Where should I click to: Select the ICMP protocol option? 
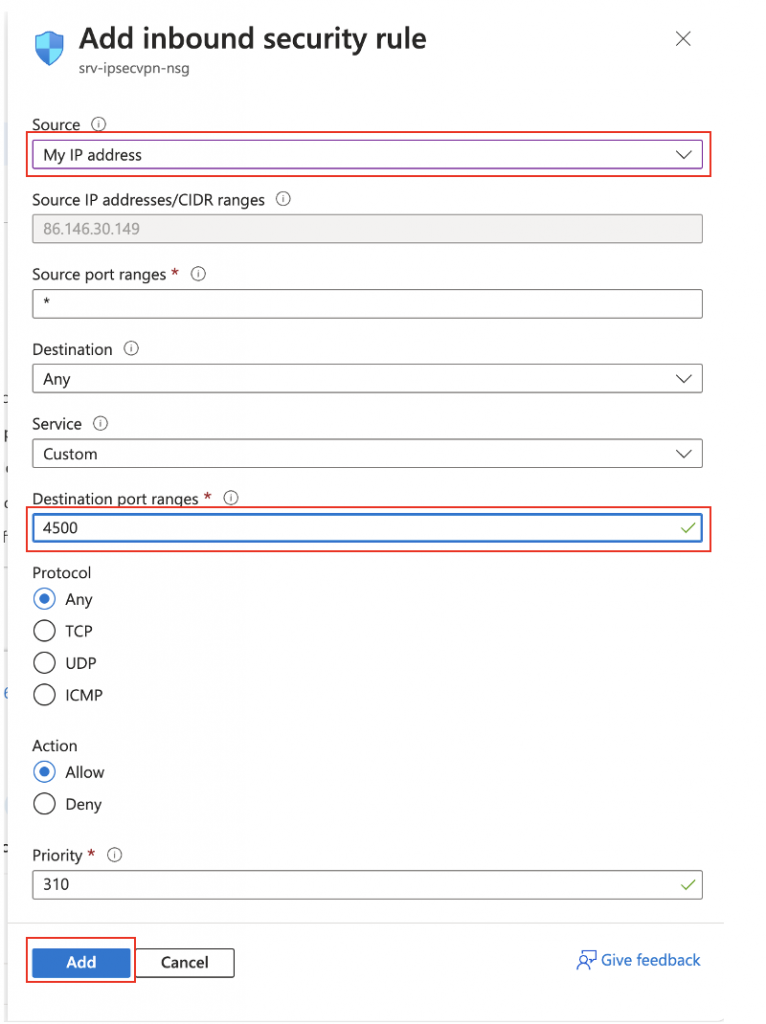(x=44, y=695)
